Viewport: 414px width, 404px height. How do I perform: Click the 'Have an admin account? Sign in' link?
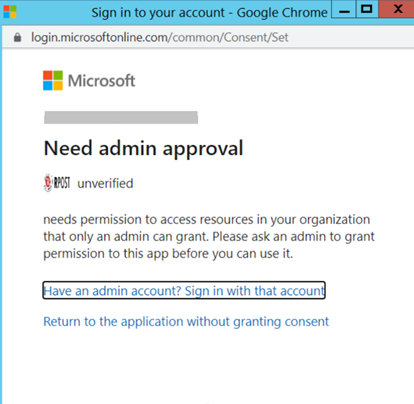click(184, 291)
